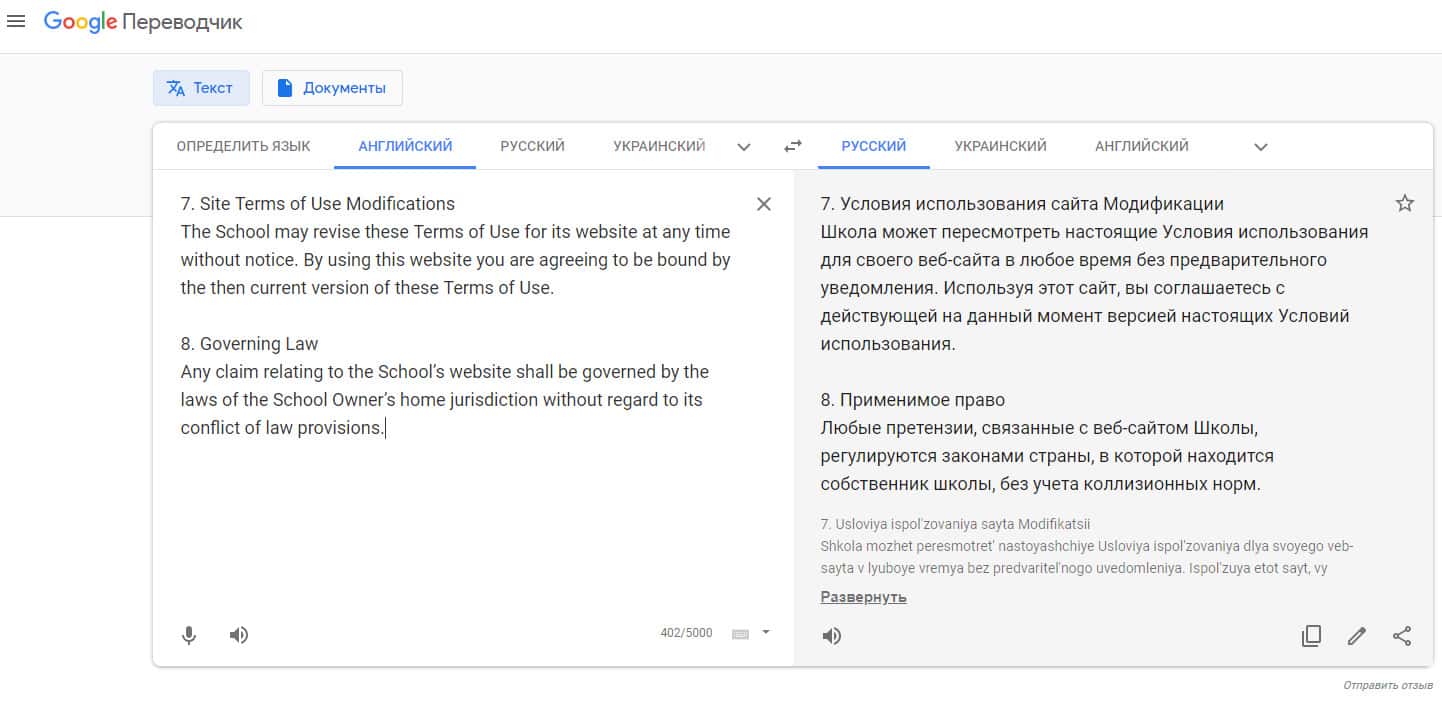Viewport: 1442px width, 709px height.
Task: Open the hamburger main menu
Action: coord(16,22)
